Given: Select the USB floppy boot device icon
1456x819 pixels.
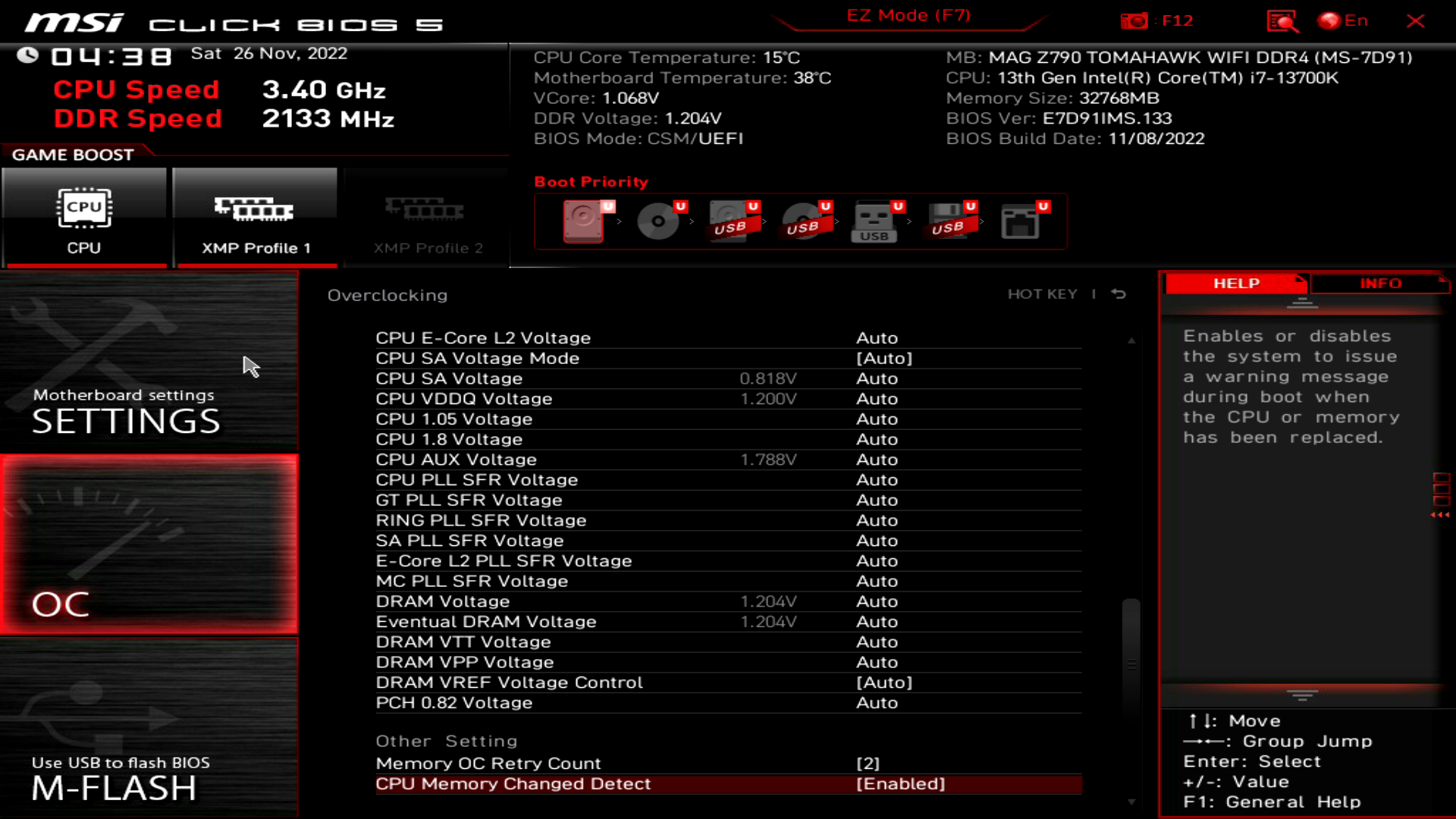Looking at the screenshot, I should coord(950,221).
